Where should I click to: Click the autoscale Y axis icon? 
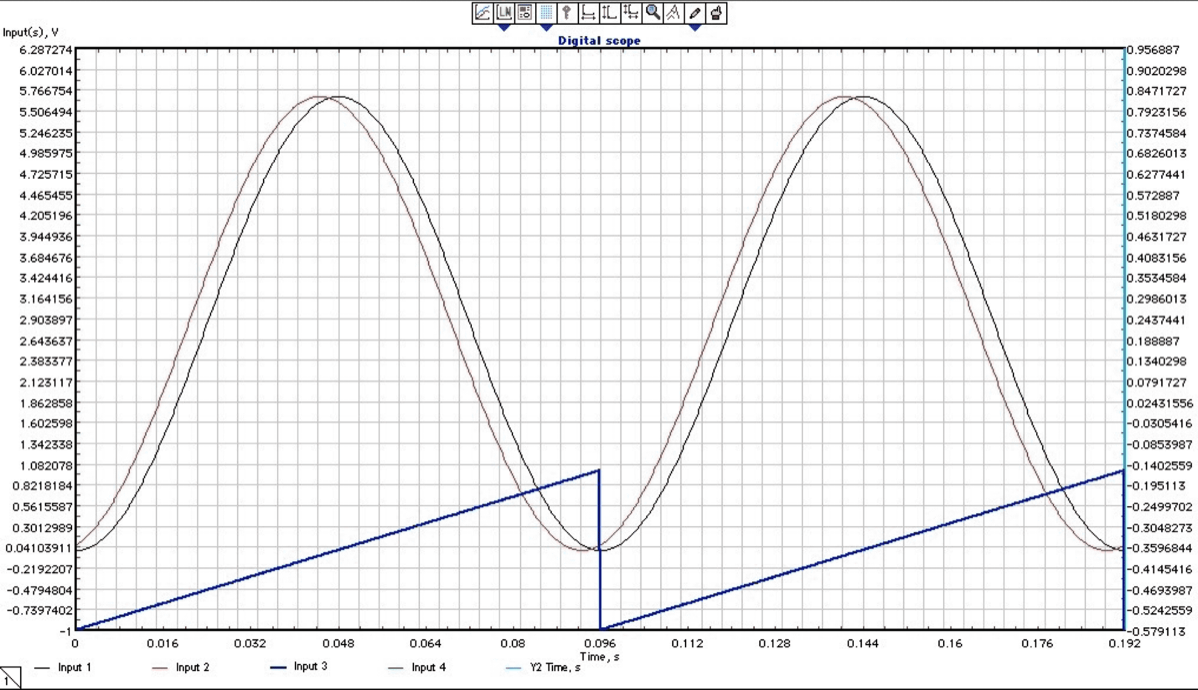610,13
